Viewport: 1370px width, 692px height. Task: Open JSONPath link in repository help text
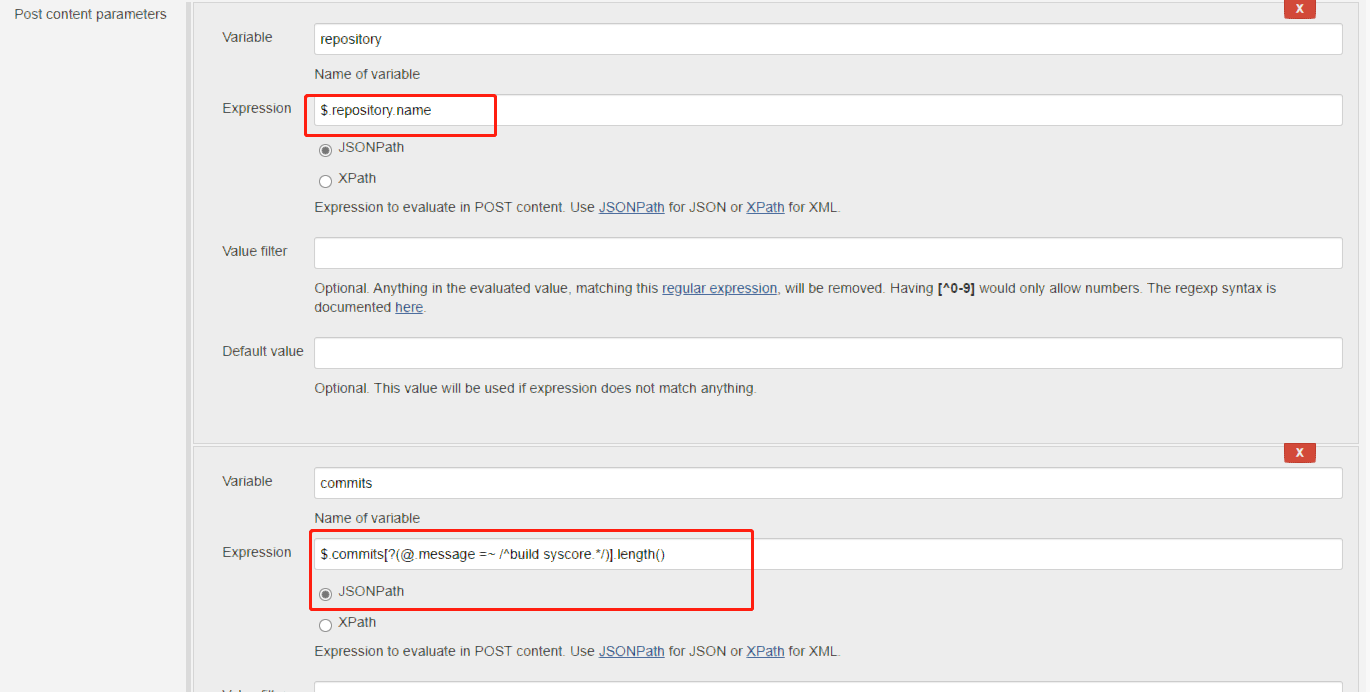[631, 208]
